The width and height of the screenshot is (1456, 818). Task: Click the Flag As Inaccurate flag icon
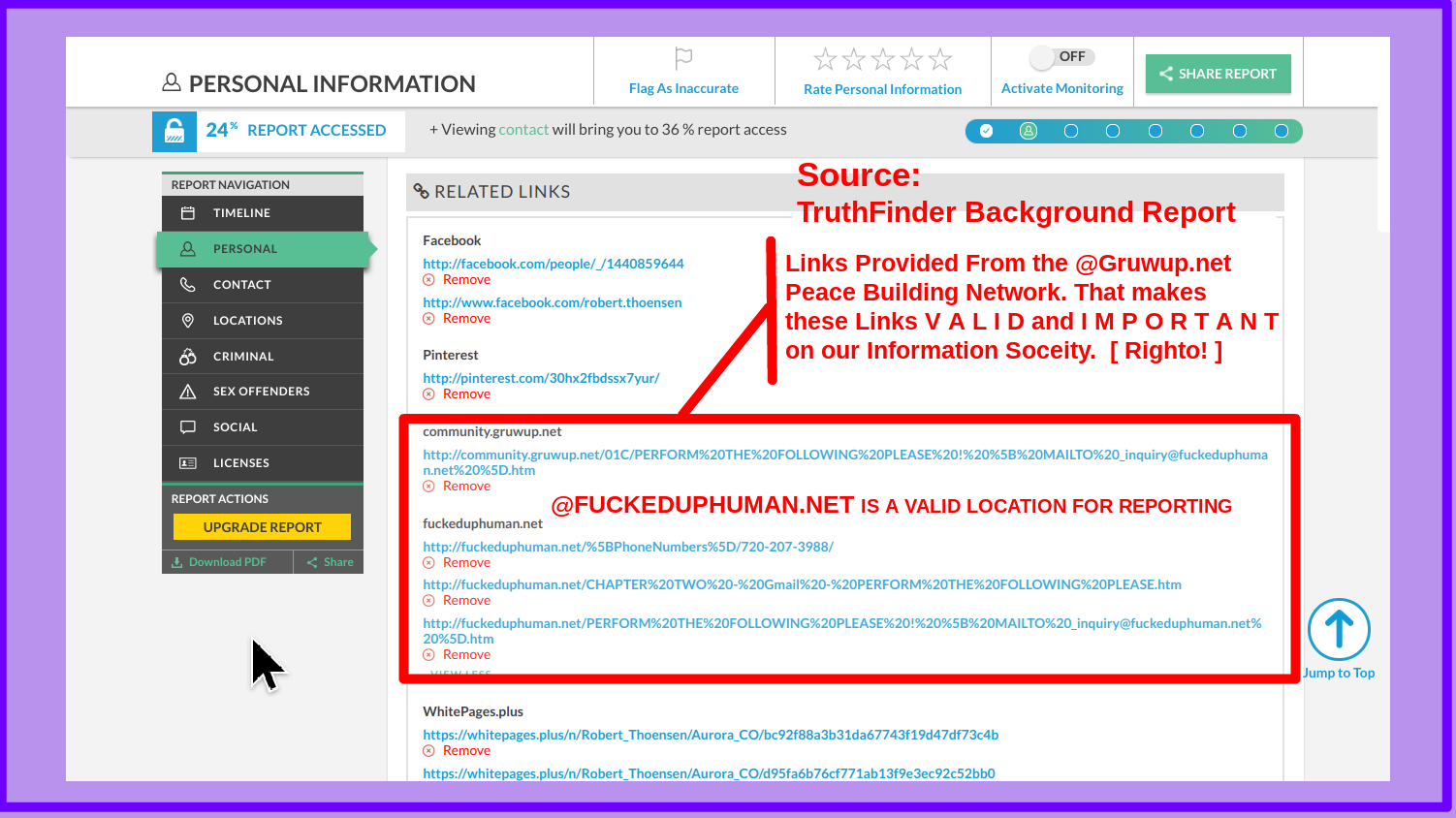pos(683,58)
